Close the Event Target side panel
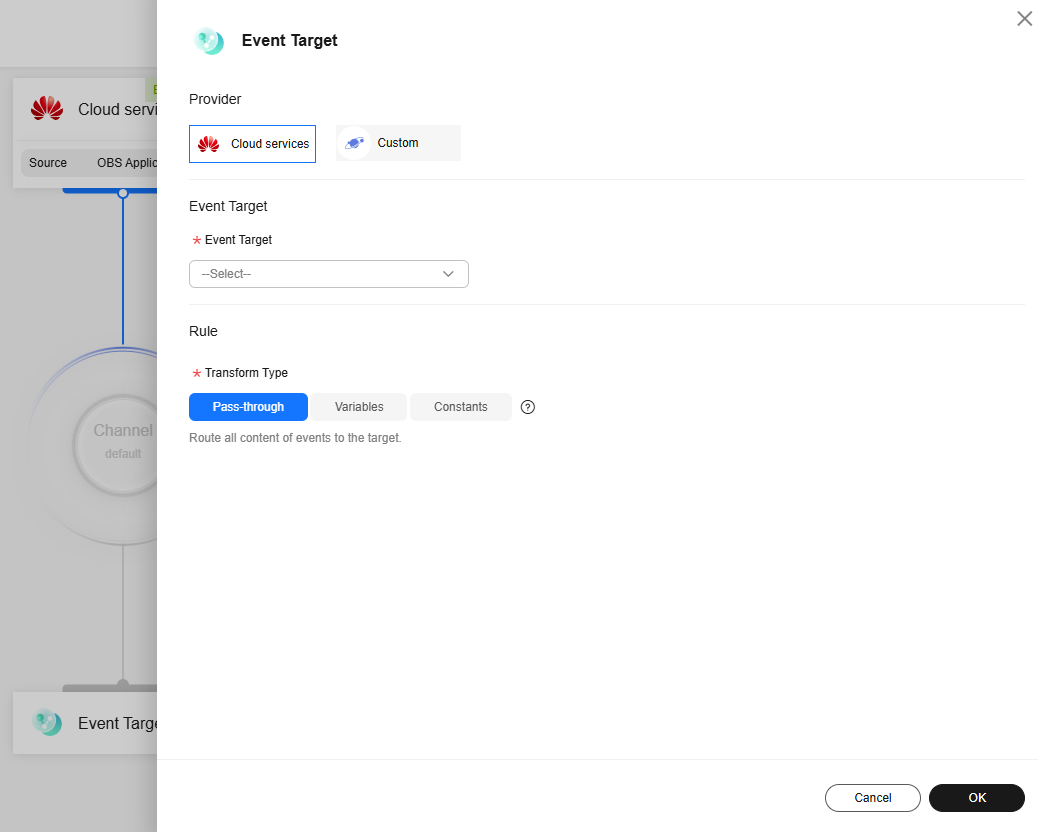This screenshot has height=832, width=1038. pos(1024,19)
